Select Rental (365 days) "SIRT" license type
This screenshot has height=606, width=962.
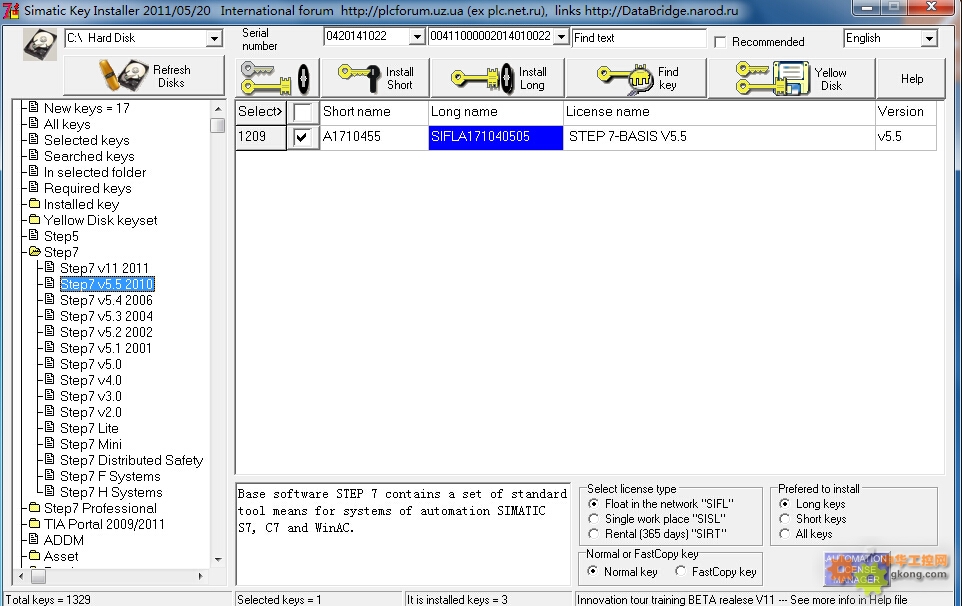(593, 534)
